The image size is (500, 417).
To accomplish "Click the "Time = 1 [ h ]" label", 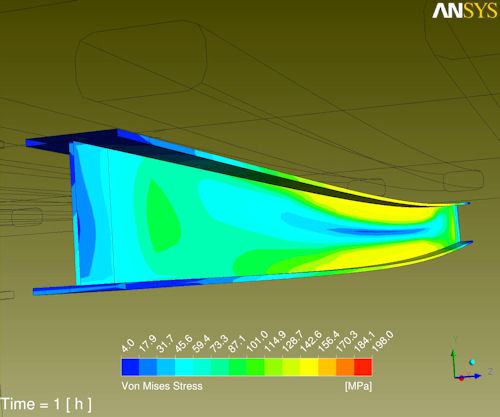I will (x=46, y=404).
